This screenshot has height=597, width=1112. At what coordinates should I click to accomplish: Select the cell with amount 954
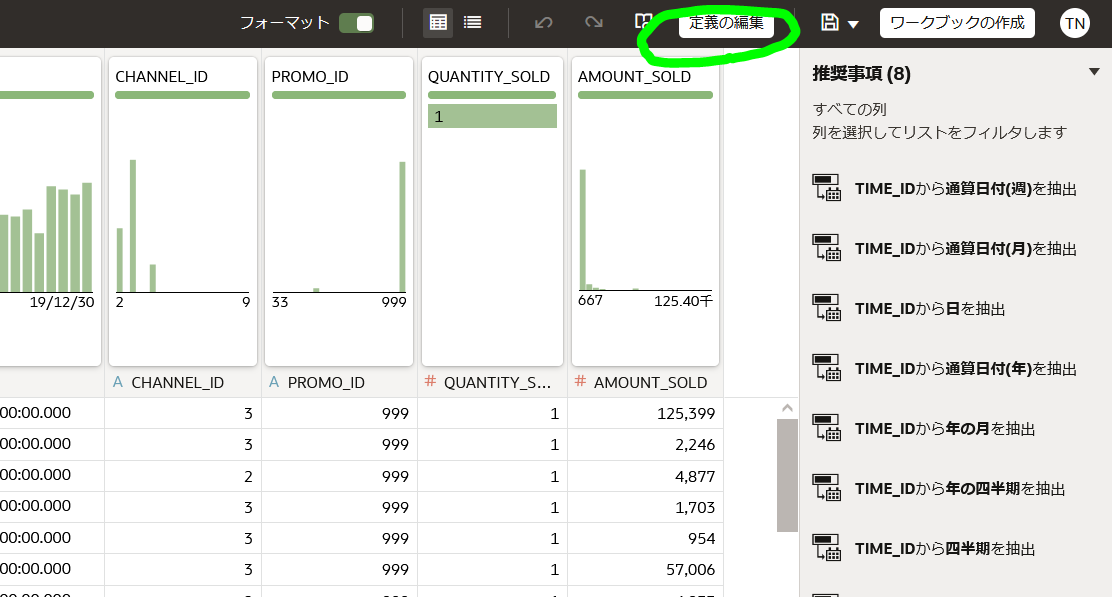(645, 538)
